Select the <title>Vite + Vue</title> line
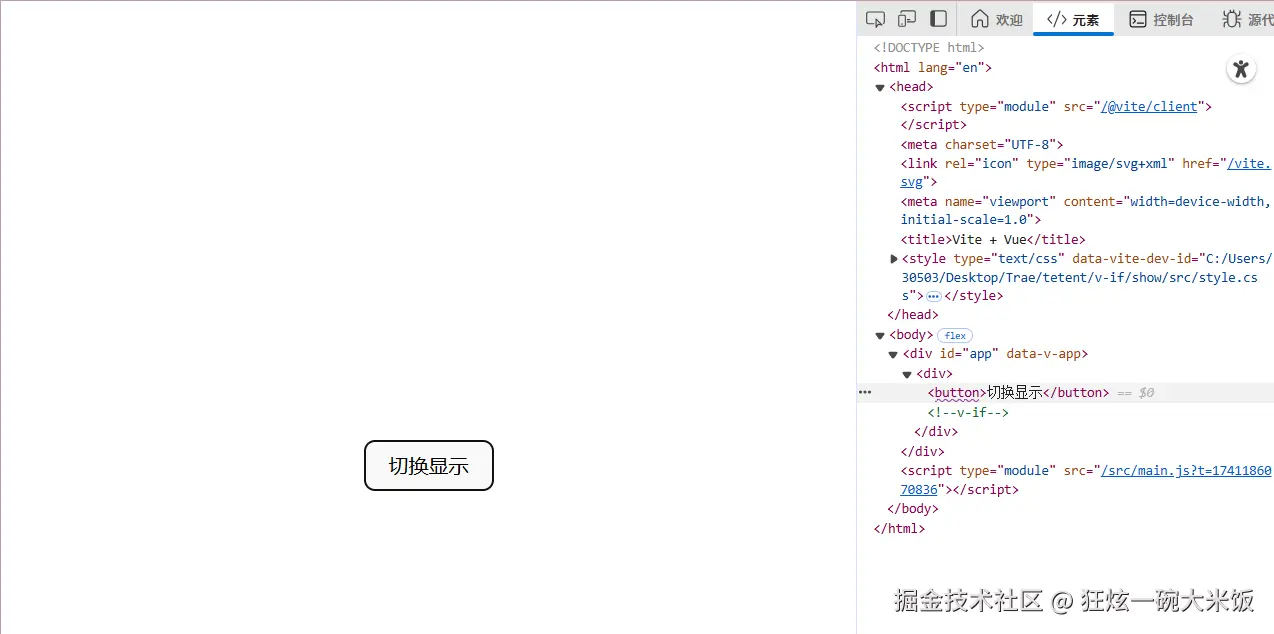The width and height of the screenshot is (1274, 634). (993, 240)
